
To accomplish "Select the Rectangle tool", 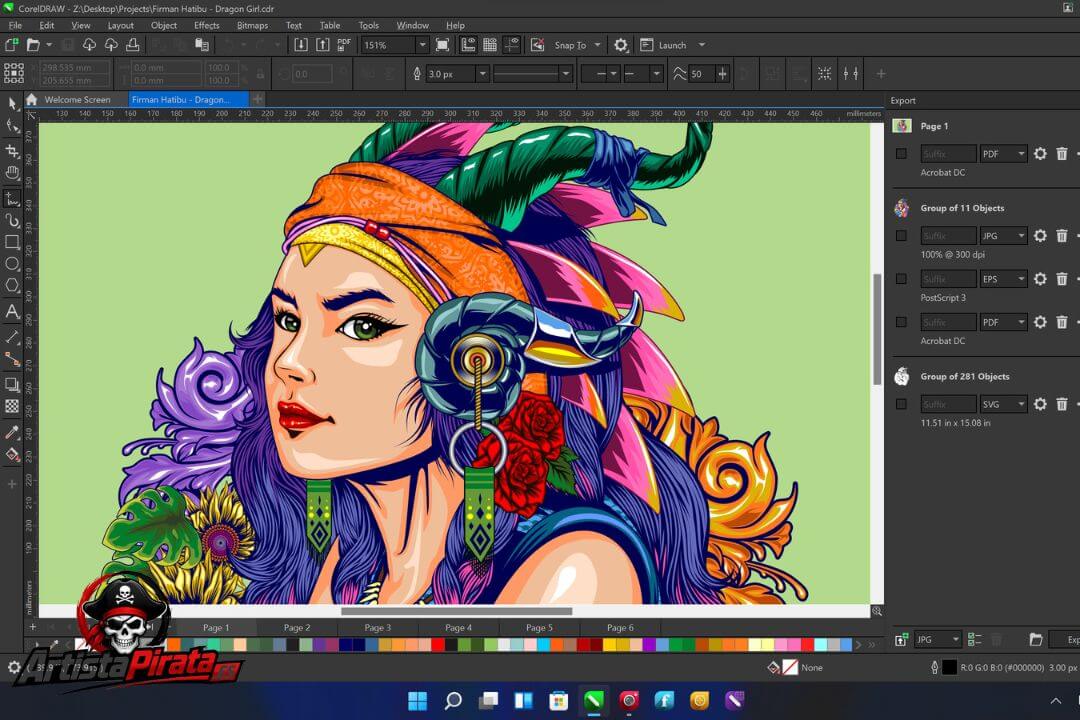I will [12, 242].
